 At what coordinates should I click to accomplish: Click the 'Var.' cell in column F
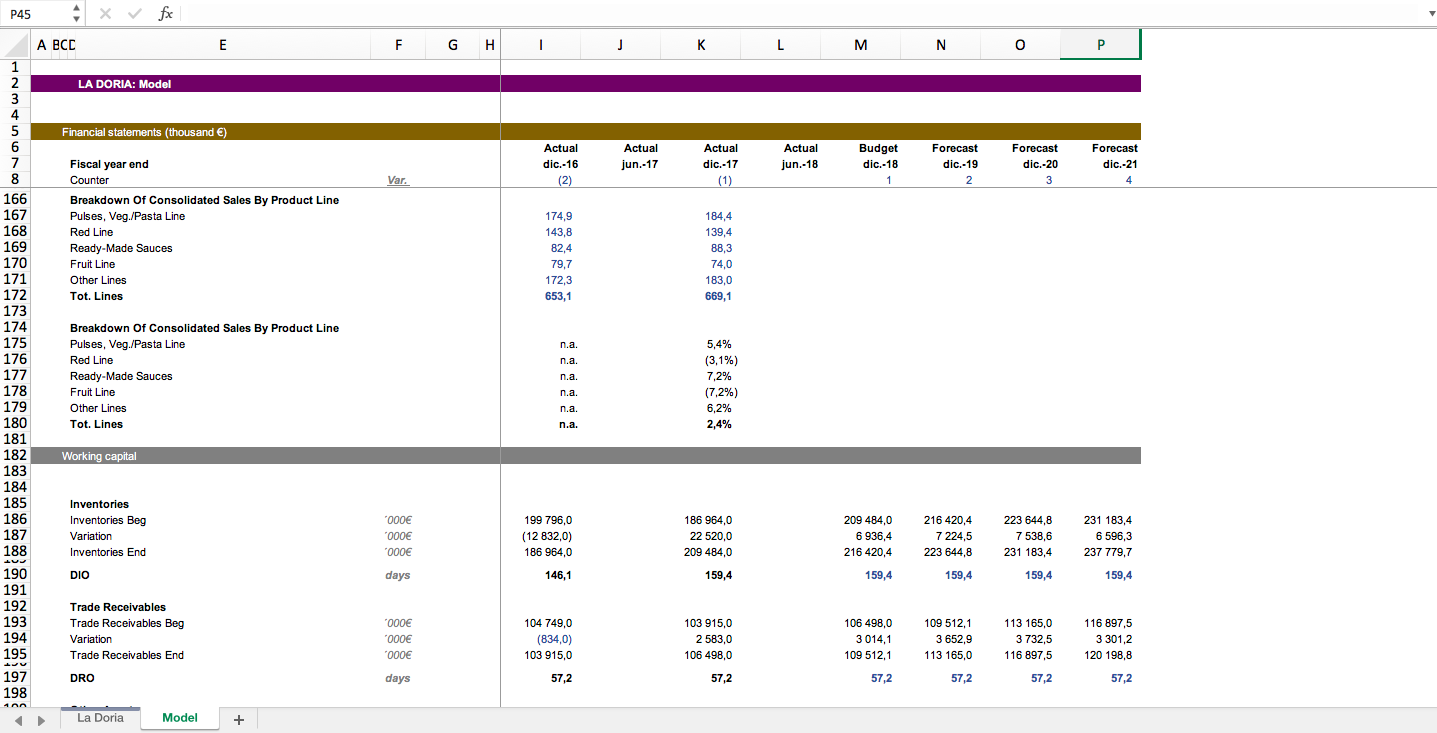(x=398, y=180)
